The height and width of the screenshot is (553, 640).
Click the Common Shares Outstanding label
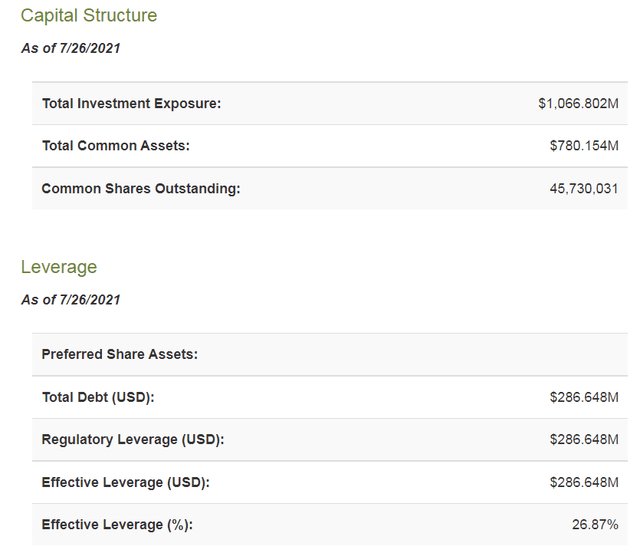(x=141, y=188)
